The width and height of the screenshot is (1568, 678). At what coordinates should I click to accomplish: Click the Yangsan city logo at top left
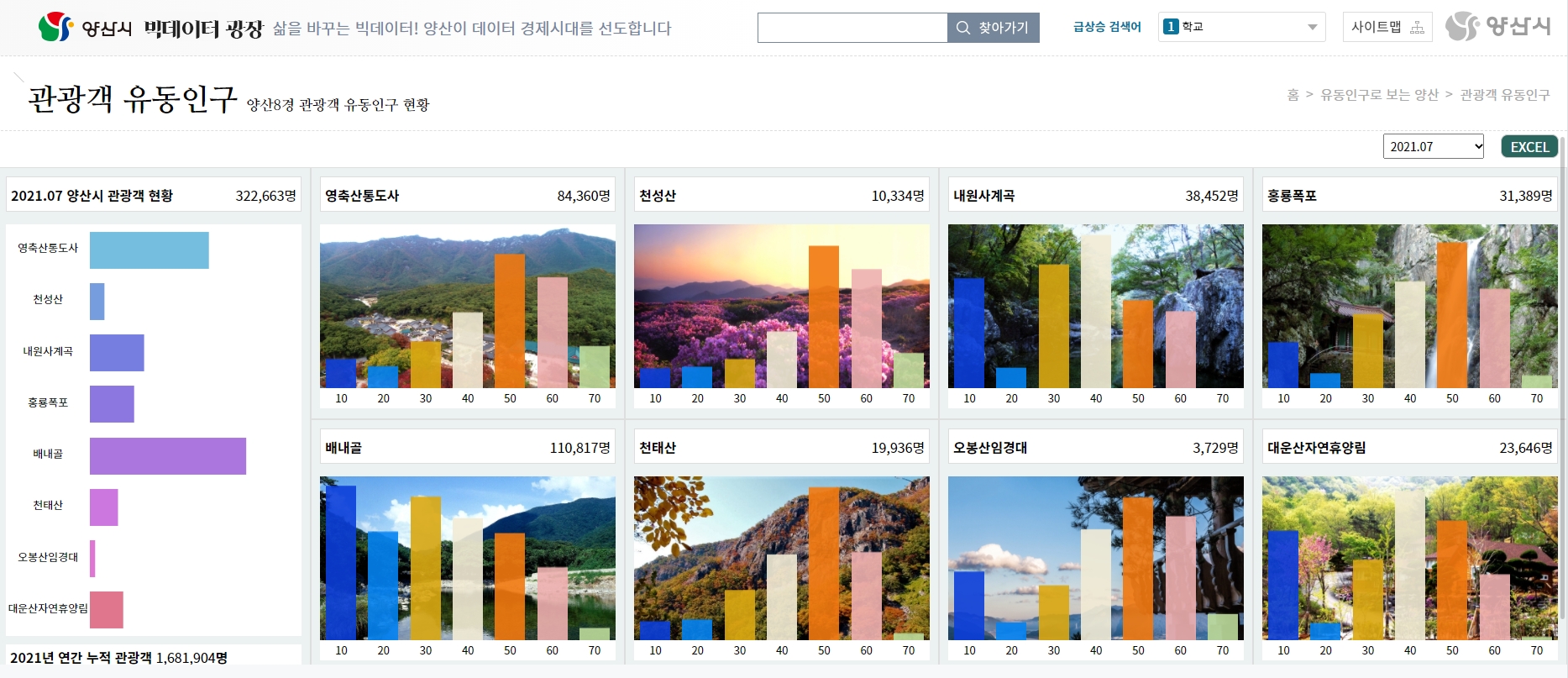(x=85, y=28)
